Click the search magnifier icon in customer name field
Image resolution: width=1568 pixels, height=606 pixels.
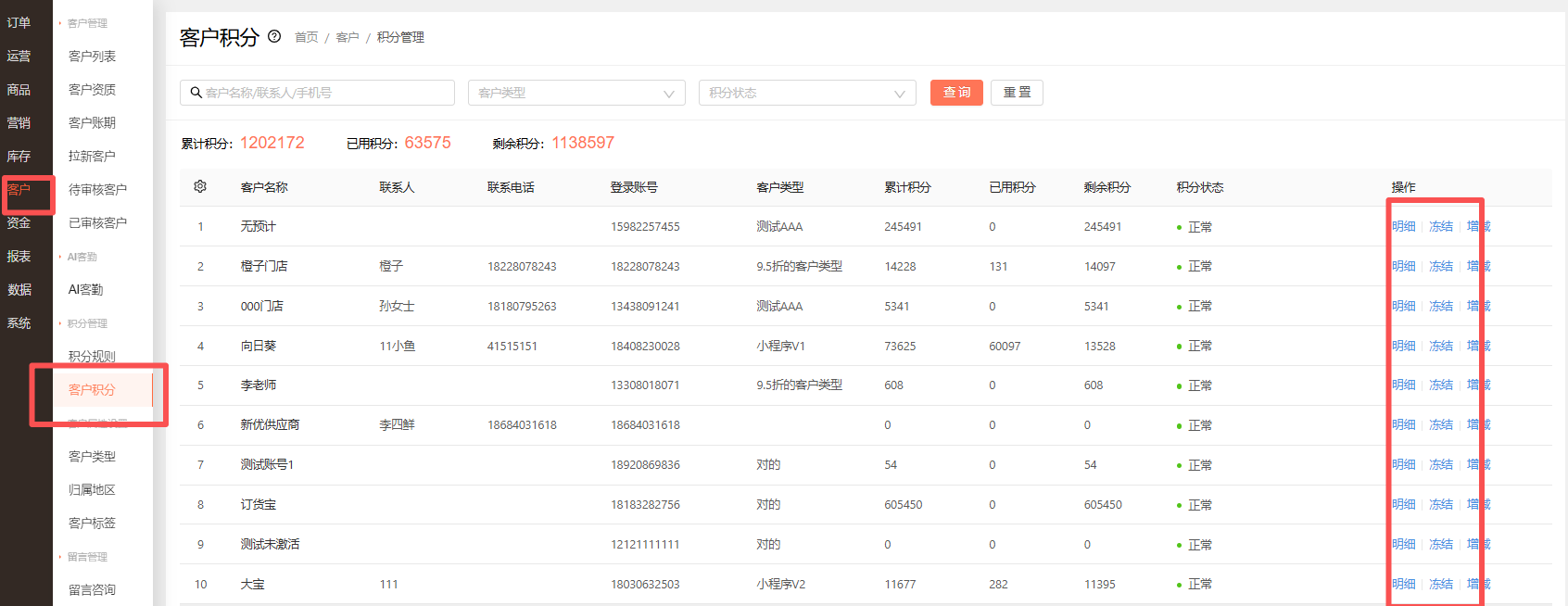(x=196, y=93)
